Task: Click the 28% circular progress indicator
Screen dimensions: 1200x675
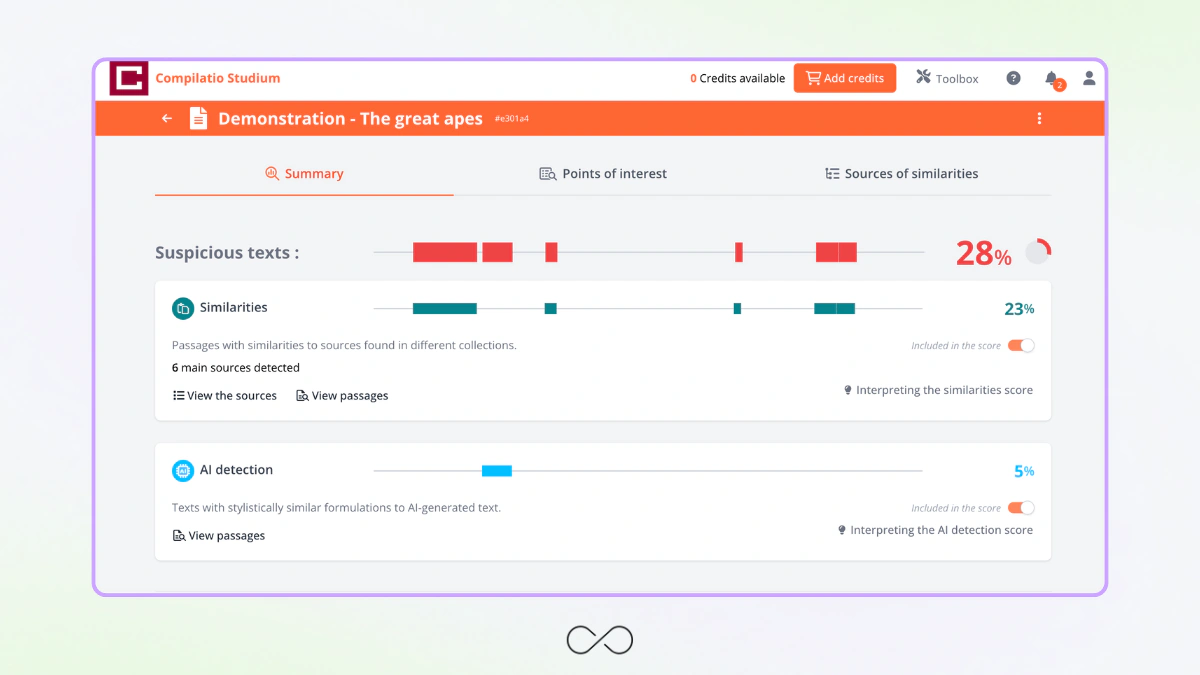Action: [1038, 252]
